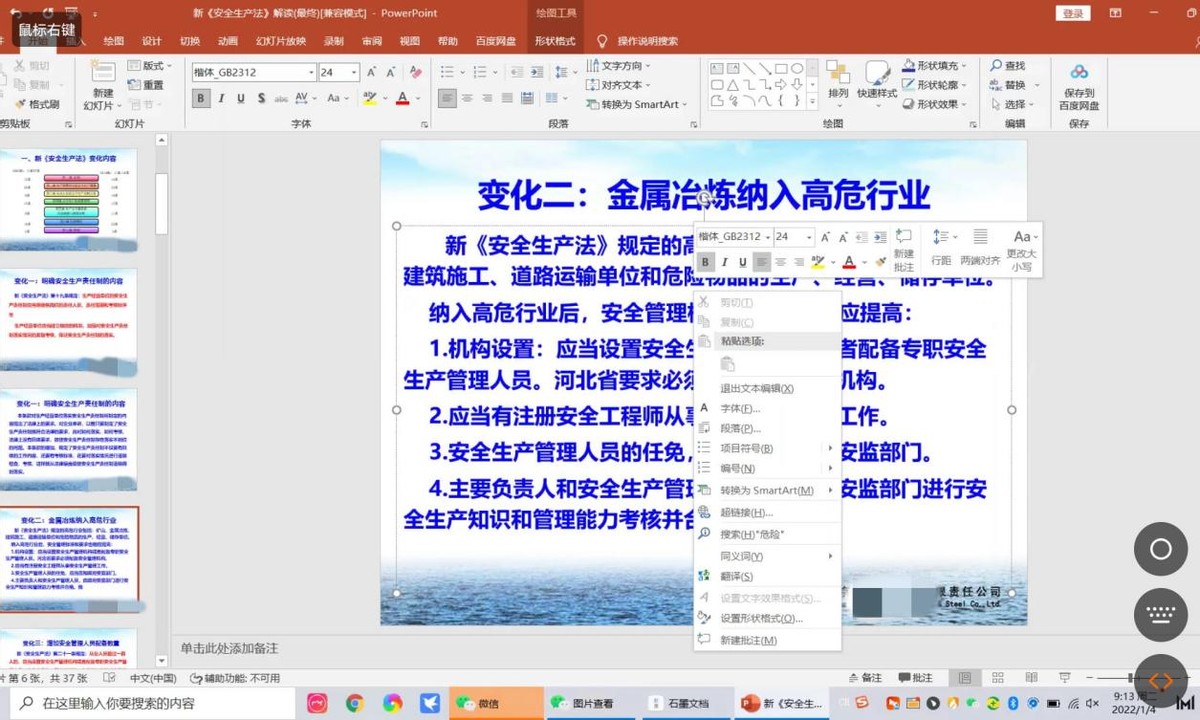Apply text highlight color from the Font group
Viewport: 1200px width, 720px height.
(x=368, y=97)
